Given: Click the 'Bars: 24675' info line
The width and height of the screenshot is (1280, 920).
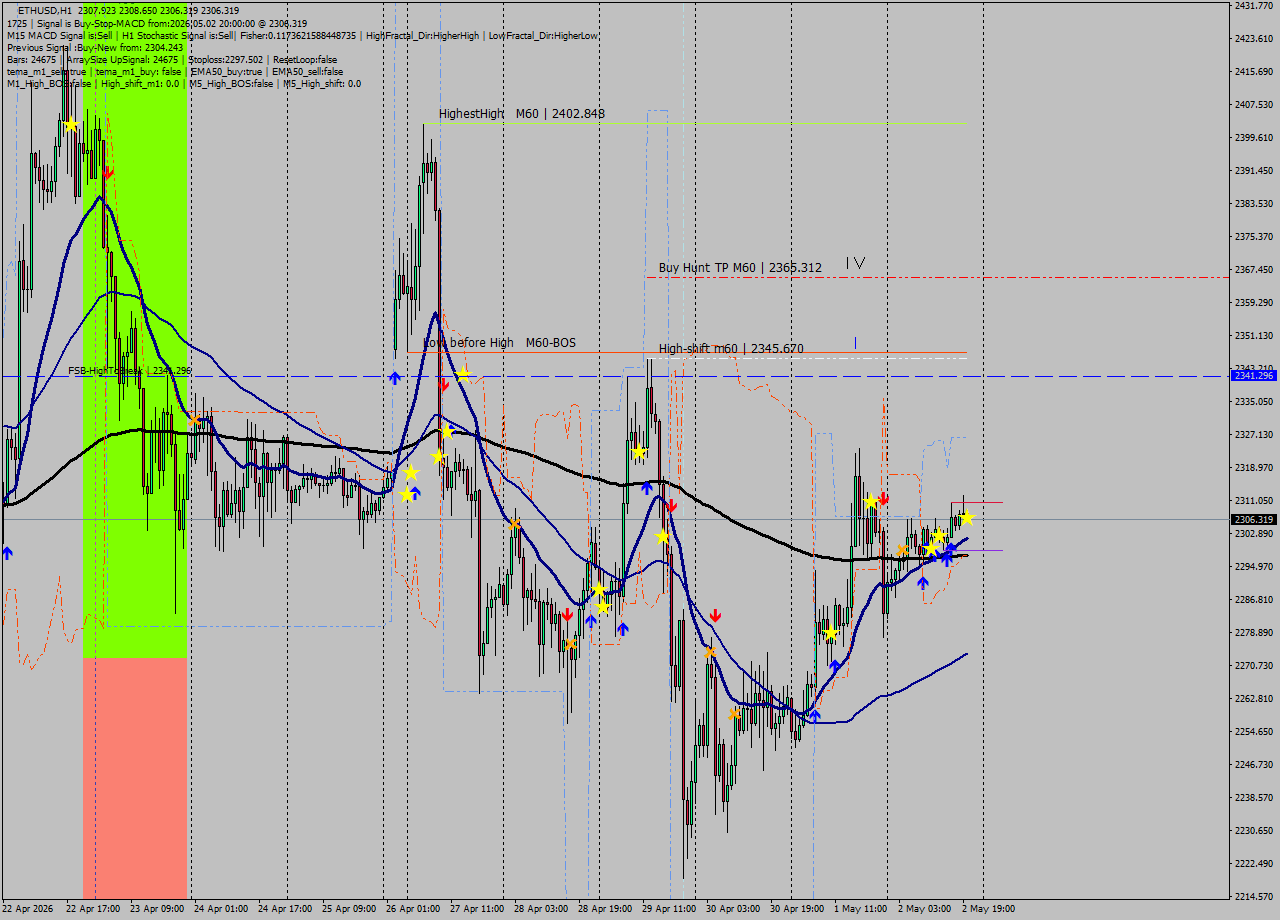Looking at the screenshot, I should [x=172, y=59].
